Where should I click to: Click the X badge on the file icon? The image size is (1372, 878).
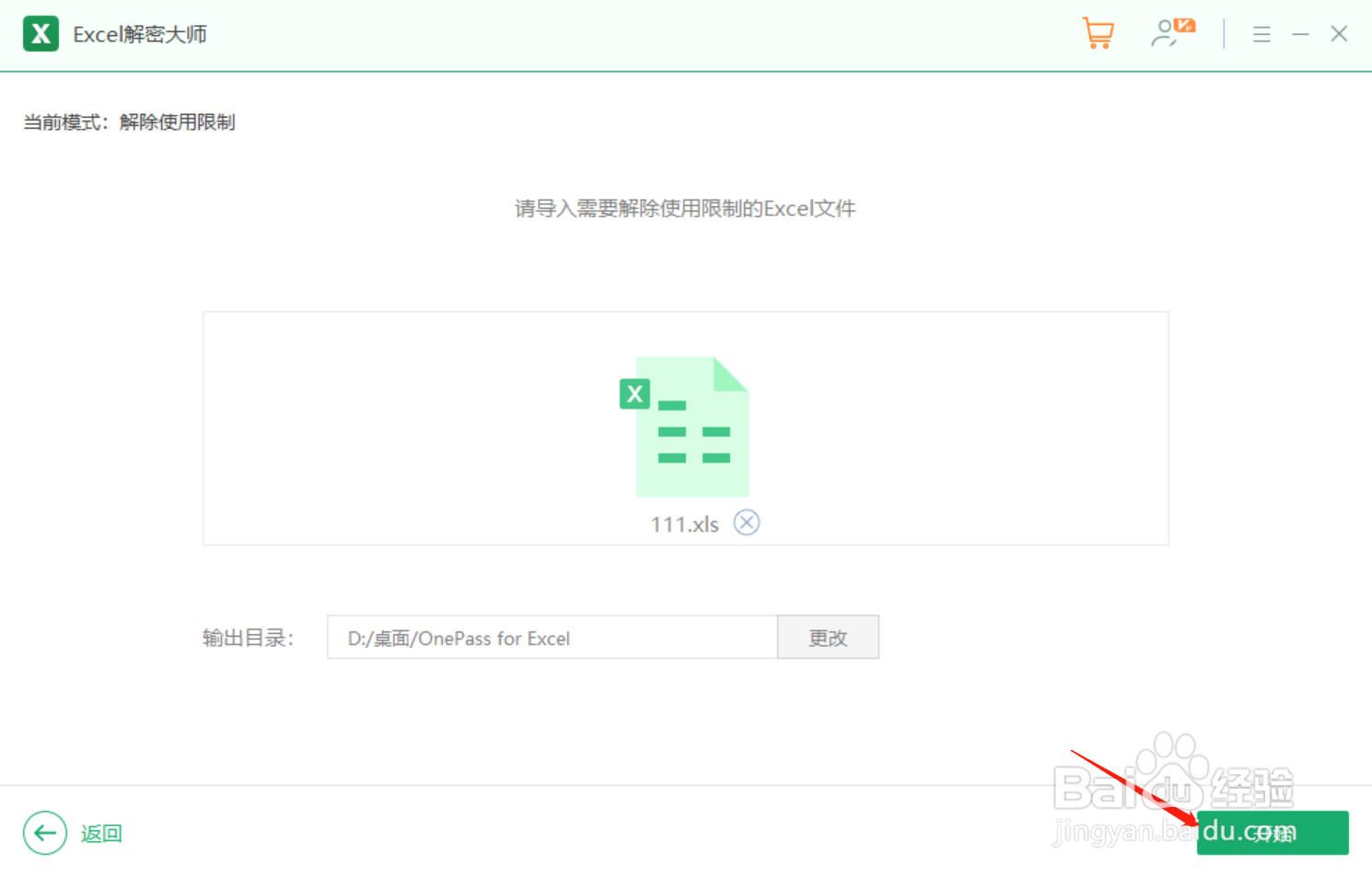pos(634,394)
